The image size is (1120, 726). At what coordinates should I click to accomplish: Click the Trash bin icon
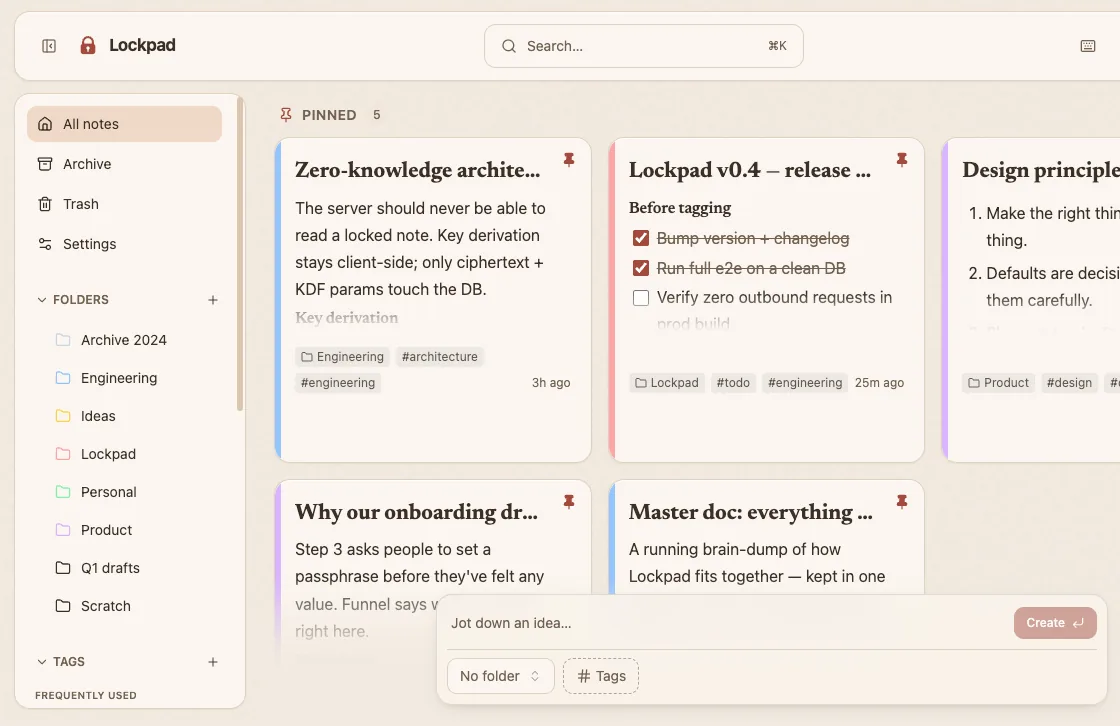coord(45,204)
